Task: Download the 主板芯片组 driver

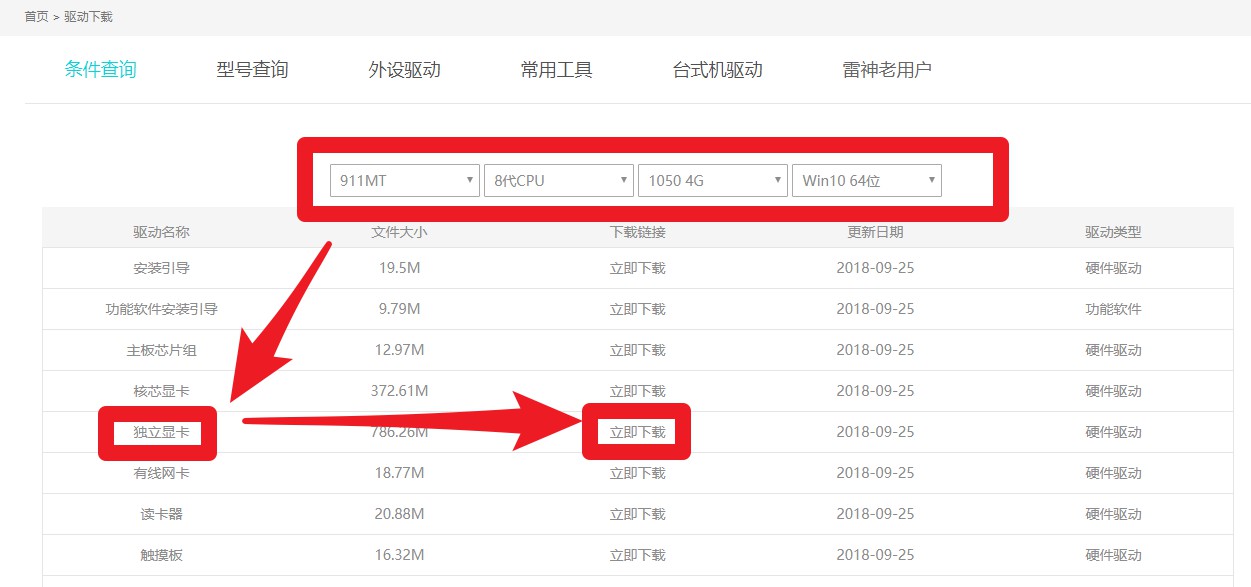Action: click(x=638, y=350)
